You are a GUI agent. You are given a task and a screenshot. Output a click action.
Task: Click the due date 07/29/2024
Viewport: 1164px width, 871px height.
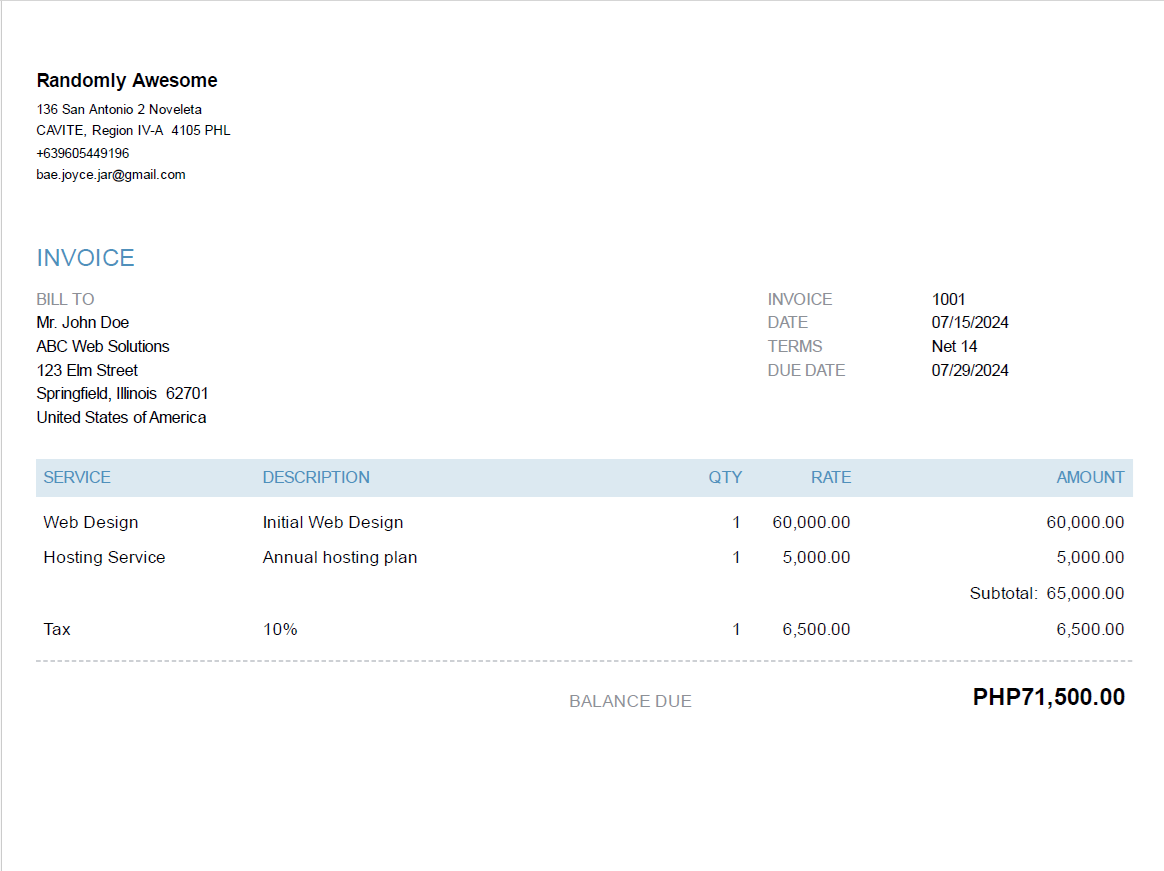tap(970, 370)
